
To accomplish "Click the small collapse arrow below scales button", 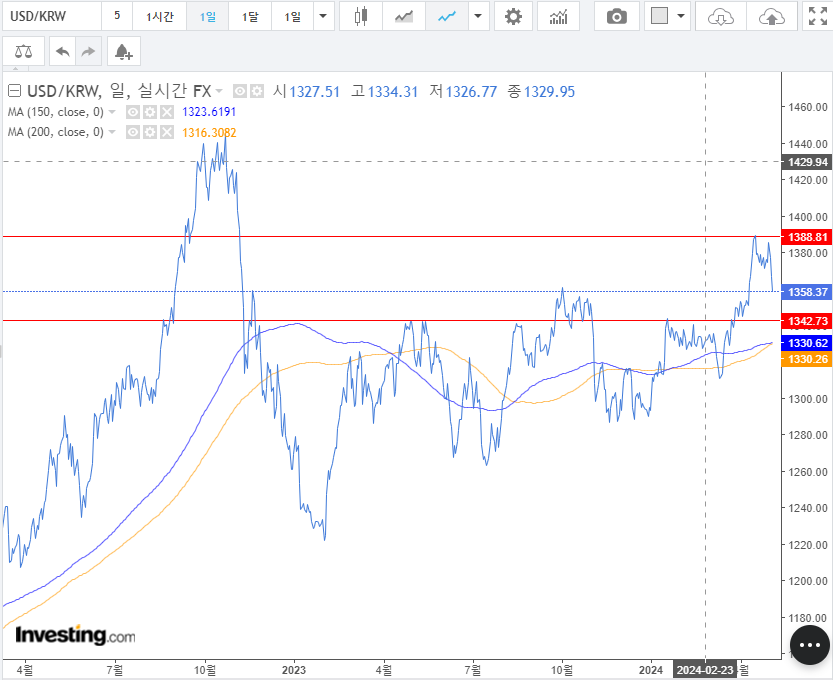I will pyautogui.click(x=15, y=68).
